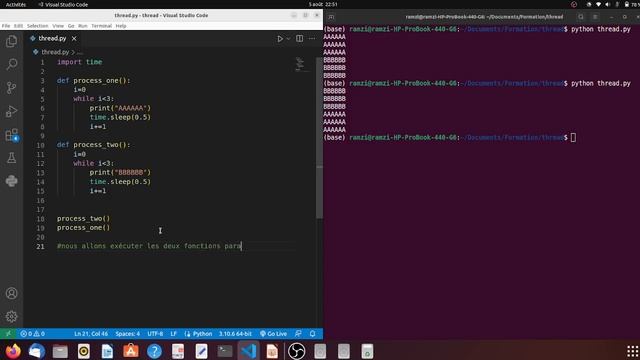Viewport: 640px width, 360px height.
Task: Open the Manage gear menu
Action: tap(11, 316)
